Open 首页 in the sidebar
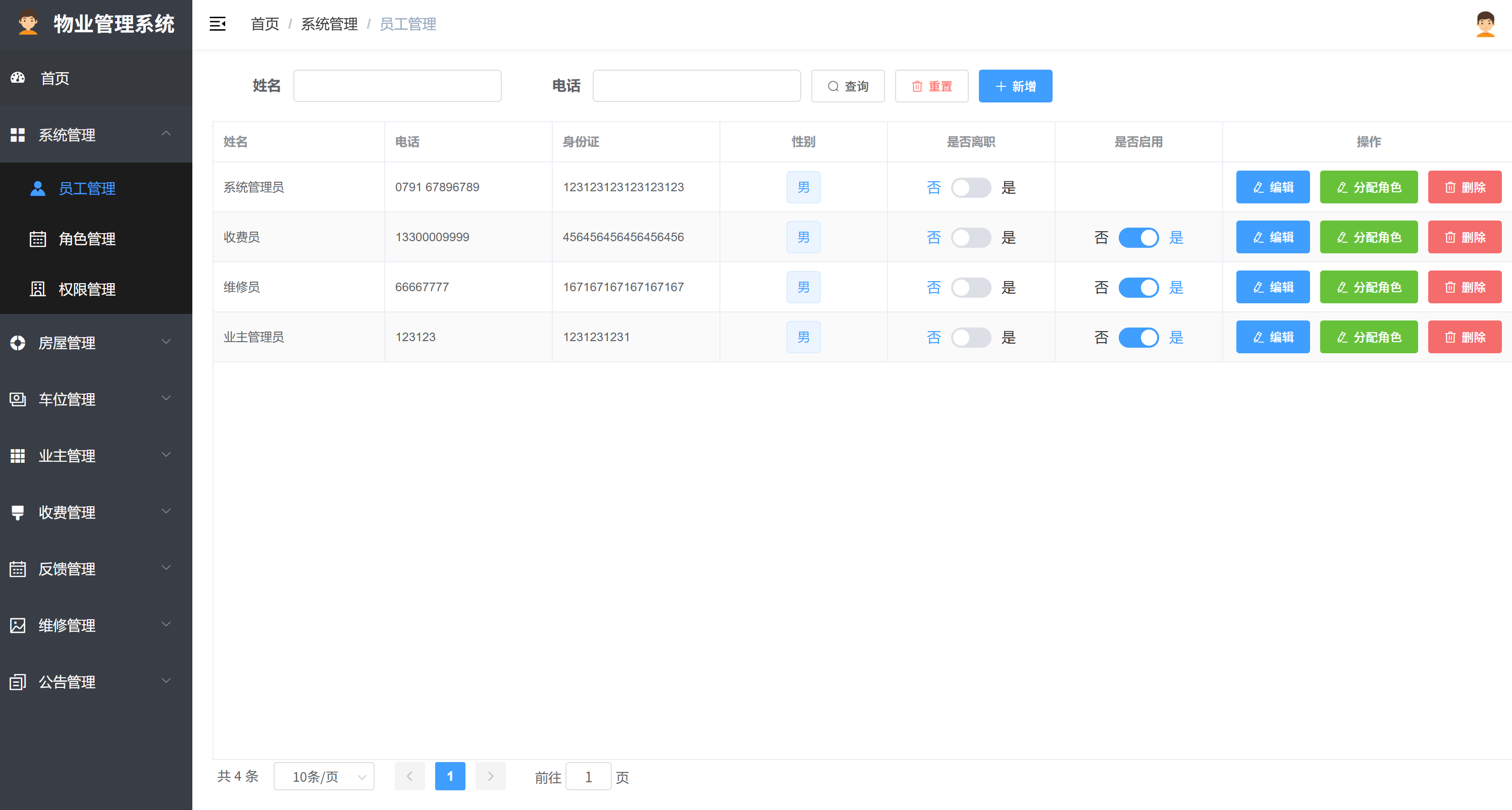 [96, 78]
